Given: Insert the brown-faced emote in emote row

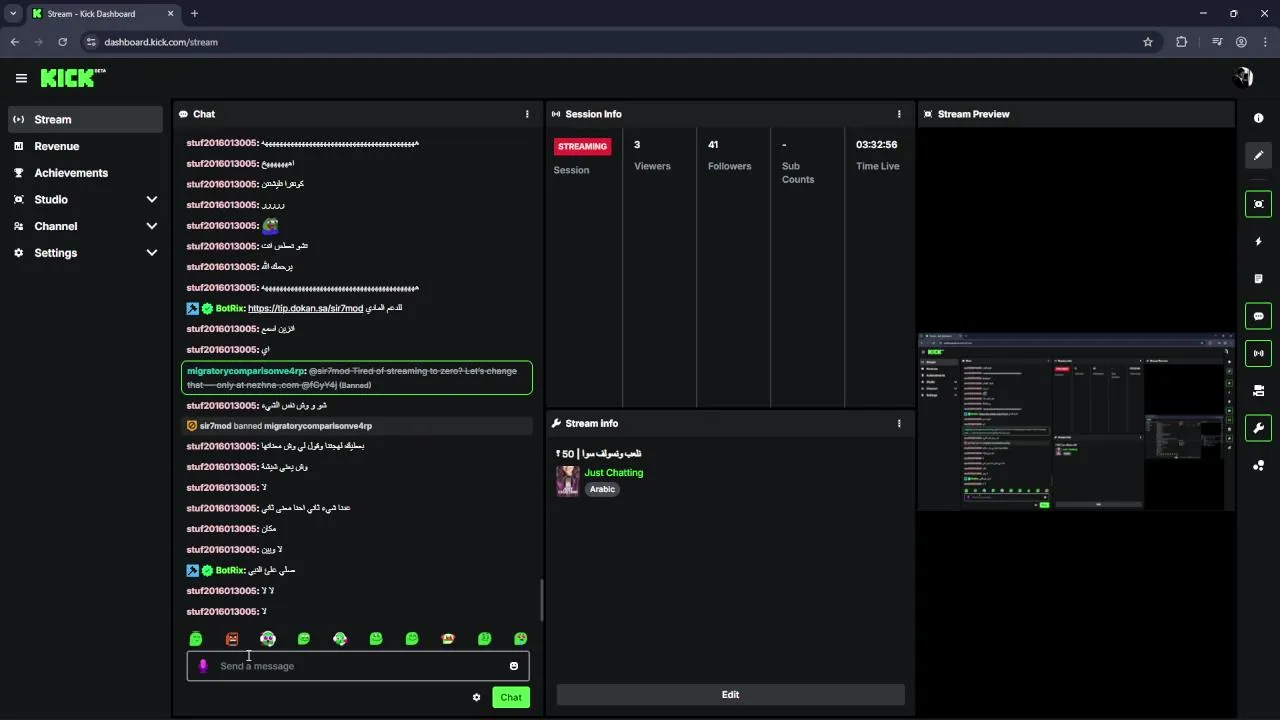Looking at the screenshot, I should 448,638.
